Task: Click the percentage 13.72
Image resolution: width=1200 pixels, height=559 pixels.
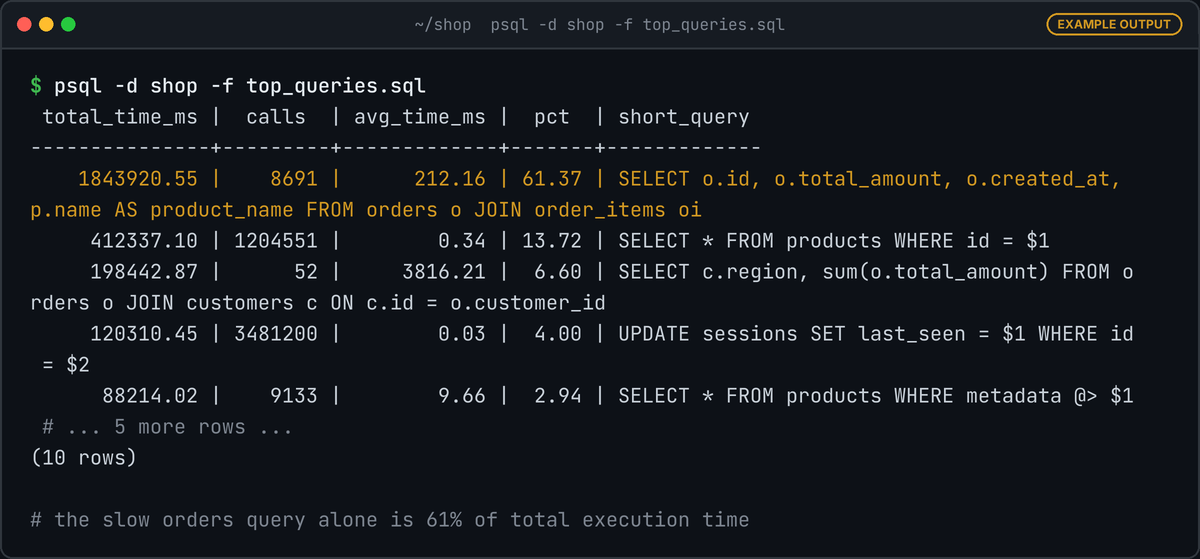Action: click(x=552, y=241)
